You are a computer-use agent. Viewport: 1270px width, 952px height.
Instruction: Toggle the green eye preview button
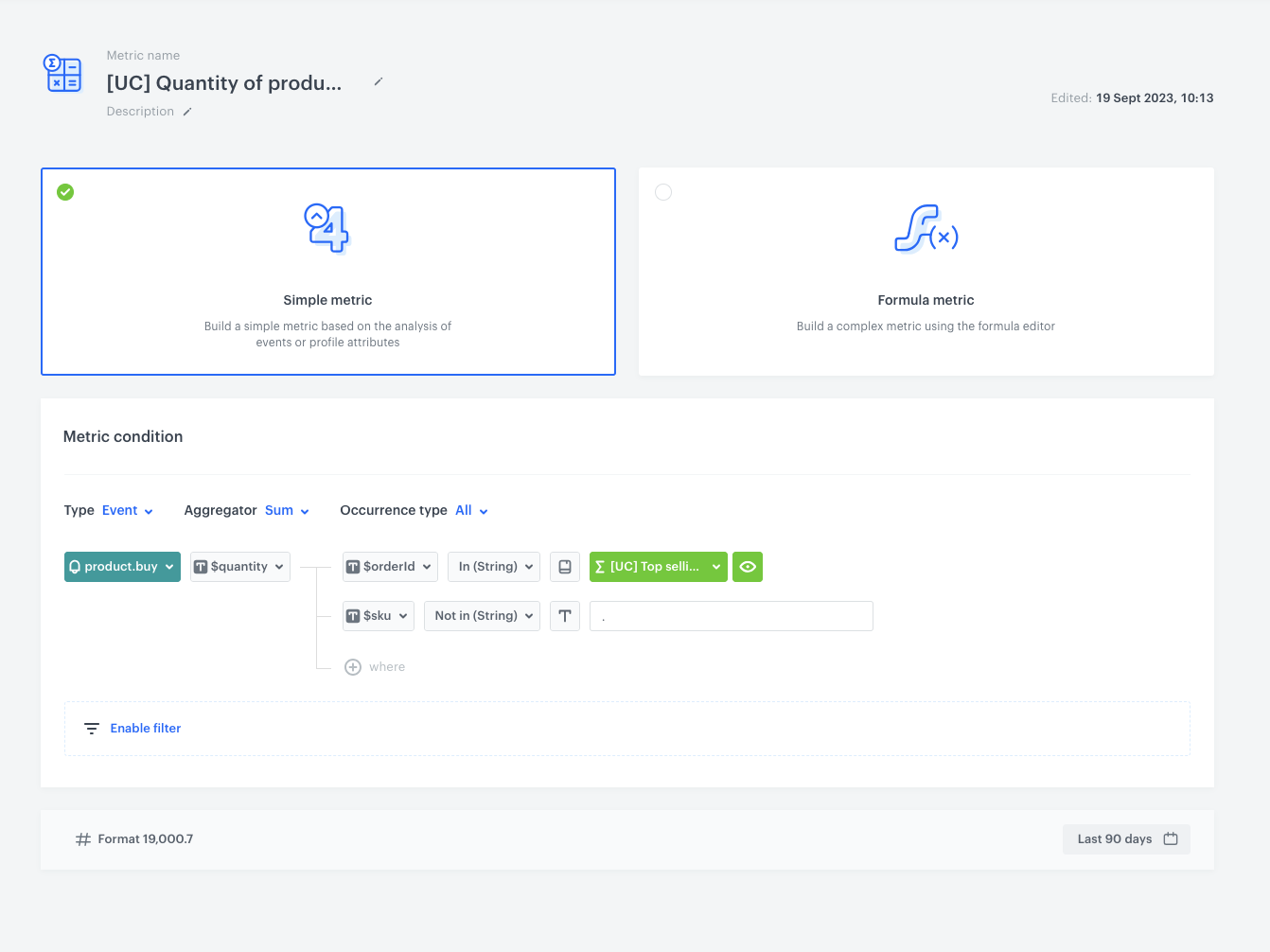[748, 567]
